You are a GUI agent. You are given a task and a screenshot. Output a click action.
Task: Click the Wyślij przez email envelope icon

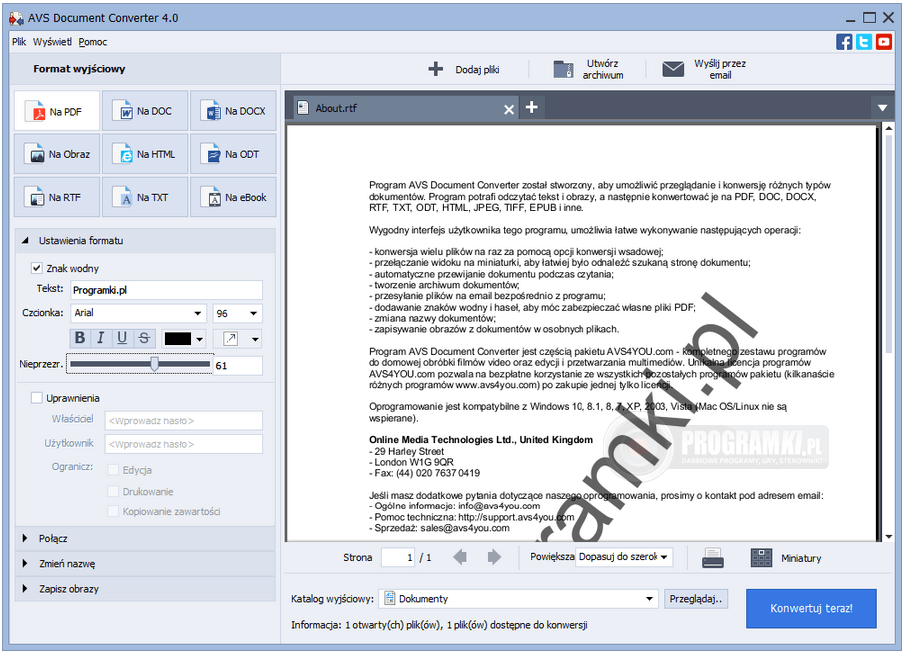pyautogui.click(x=673, y=69)
